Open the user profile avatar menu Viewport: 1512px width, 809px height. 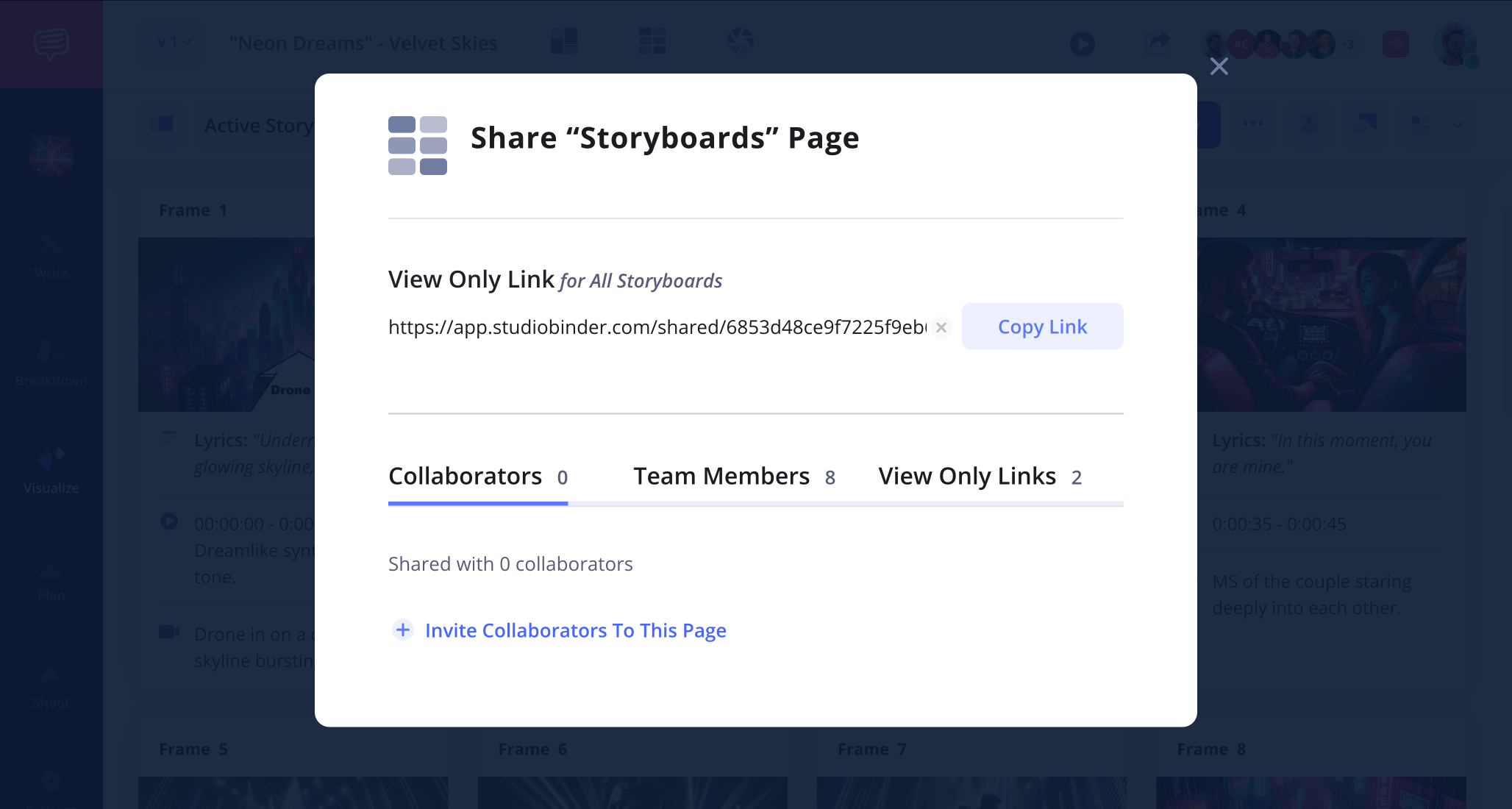[1453, 44]
